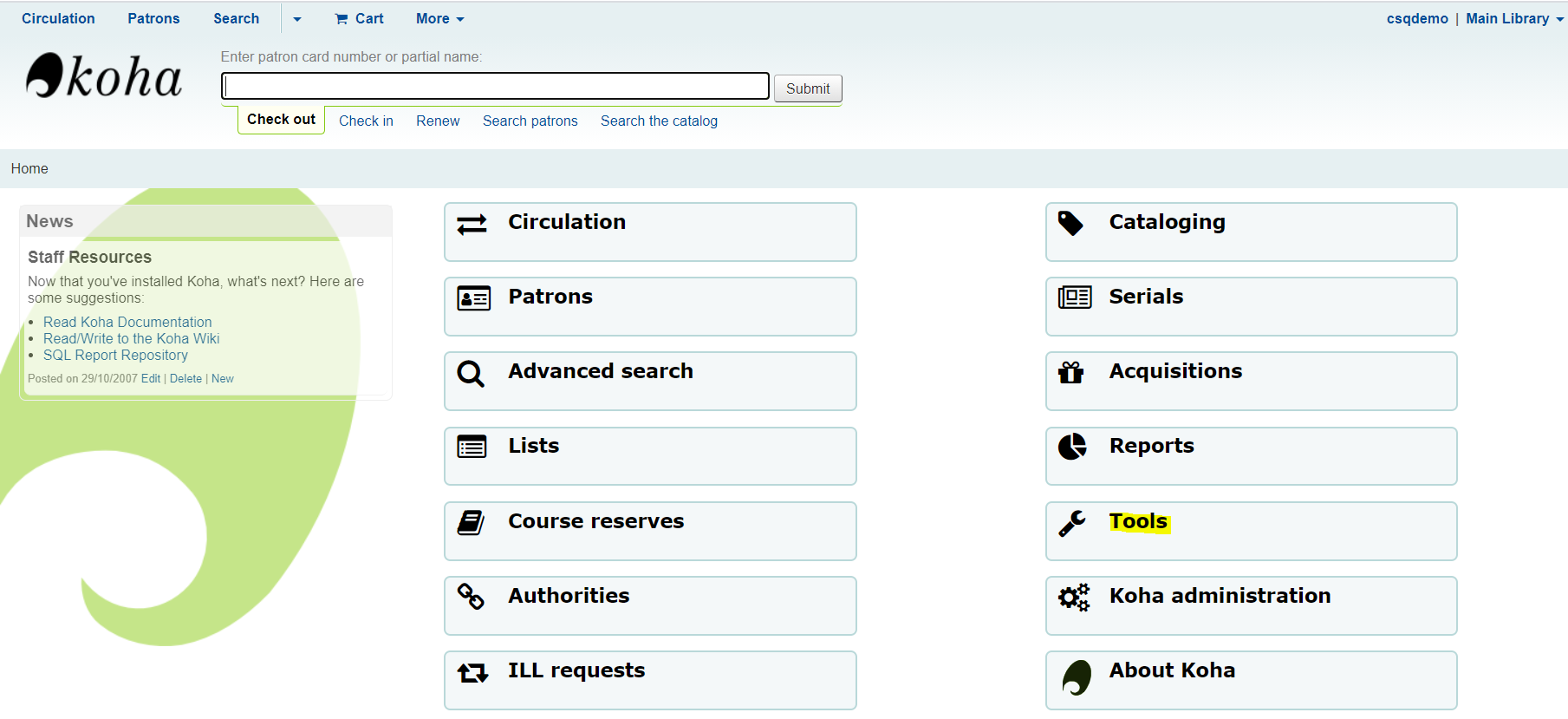Click Delete on the Staff Resources news
This screenshot has height=719, width=1568.
(x=185, y=379)
